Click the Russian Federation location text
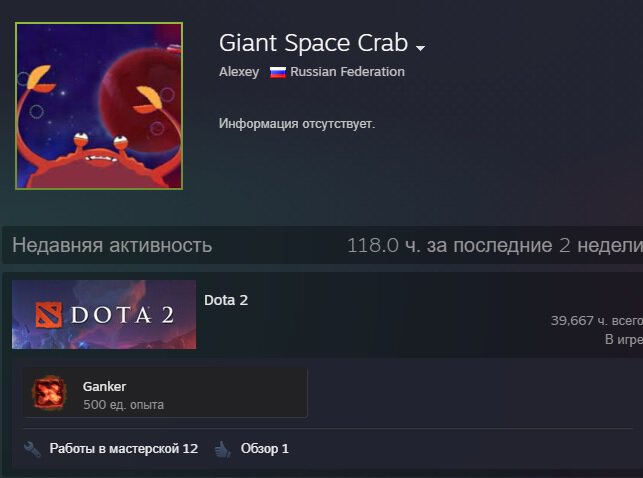 click(347, 72)
